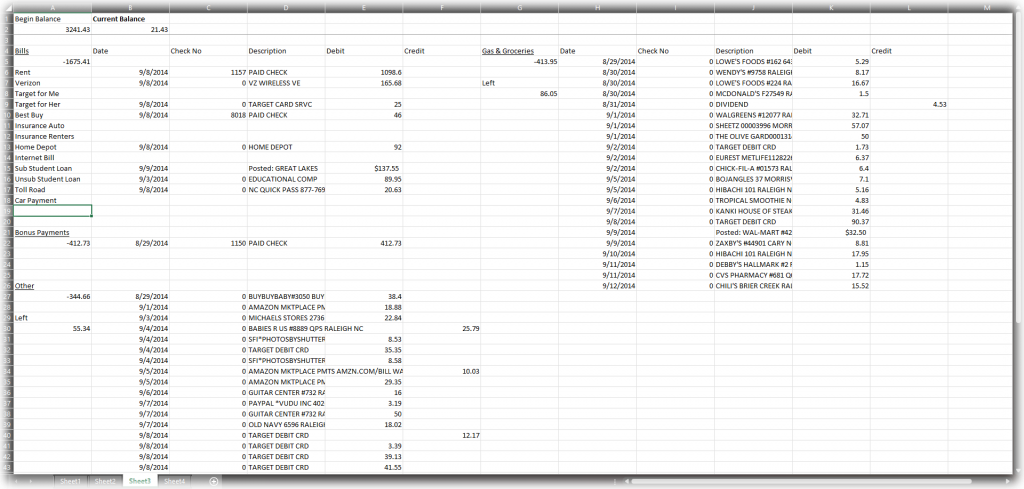
Task: Select the Bonus Payments heading cell
Action: click(x=52, y=232)
